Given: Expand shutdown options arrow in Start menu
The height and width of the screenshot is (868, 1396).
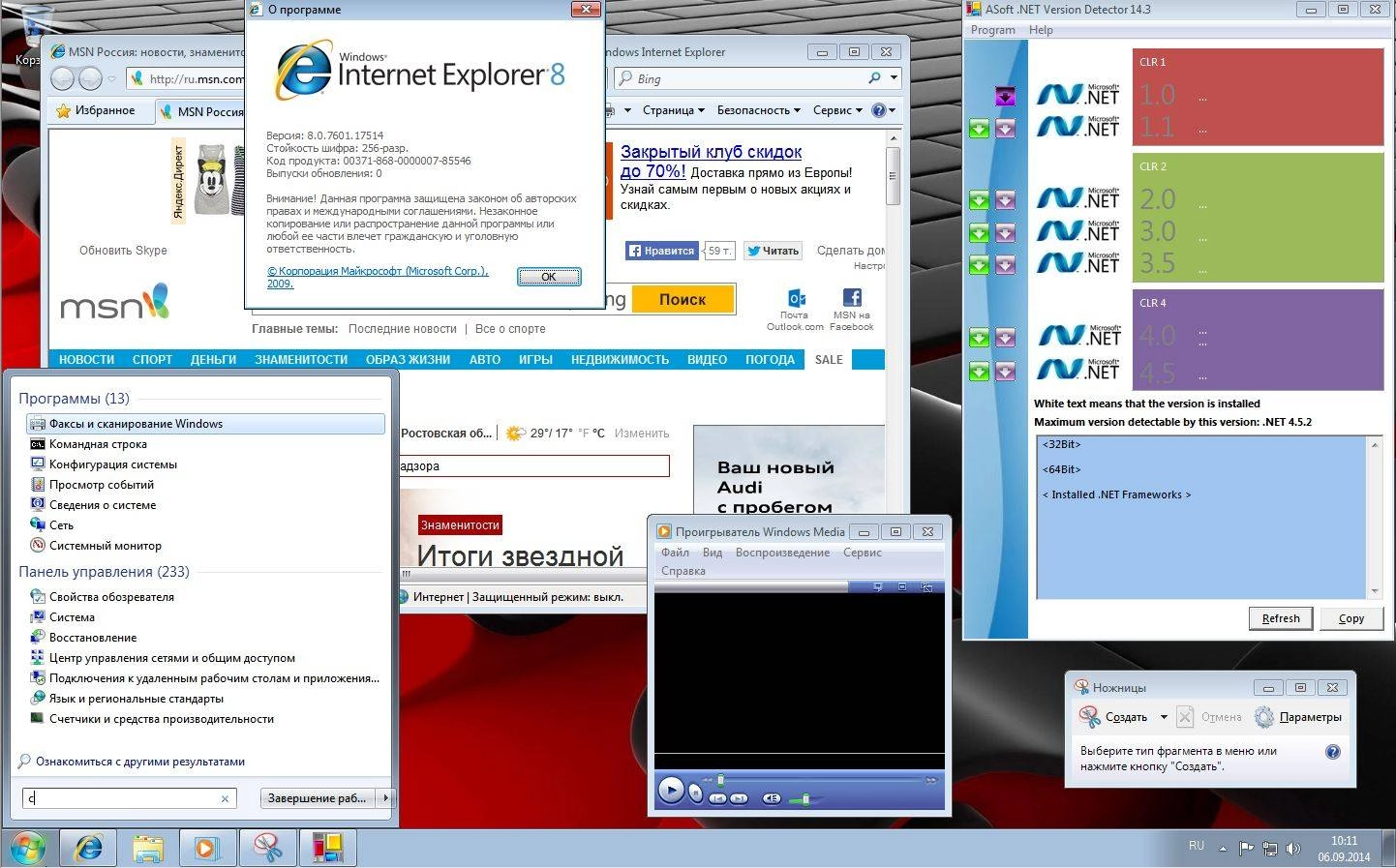Looking at the screenshot, I should click(385, 798).
